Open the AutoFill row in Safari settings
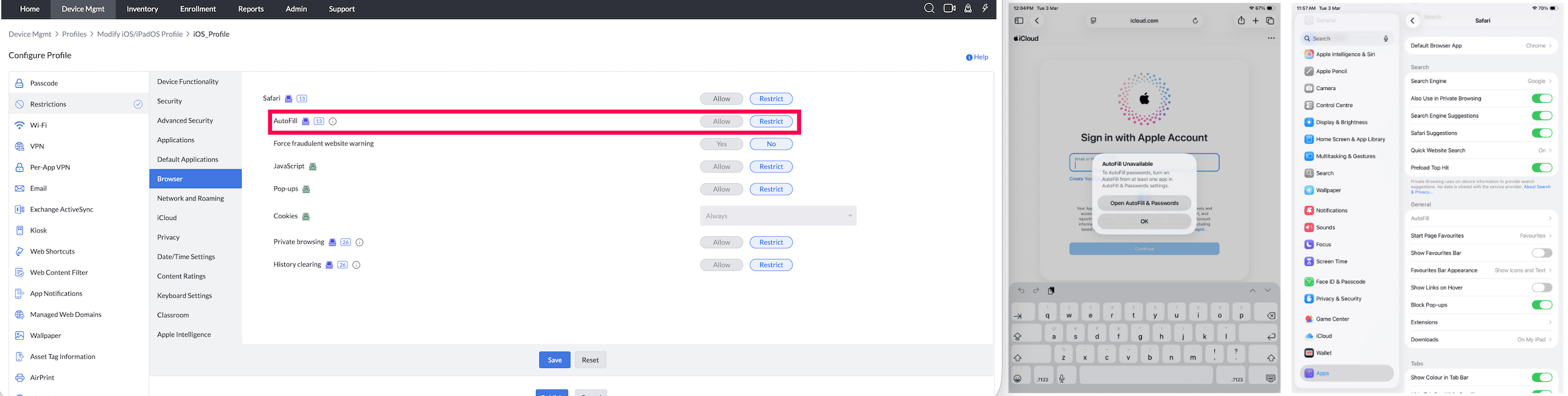 pos(1481,218)
